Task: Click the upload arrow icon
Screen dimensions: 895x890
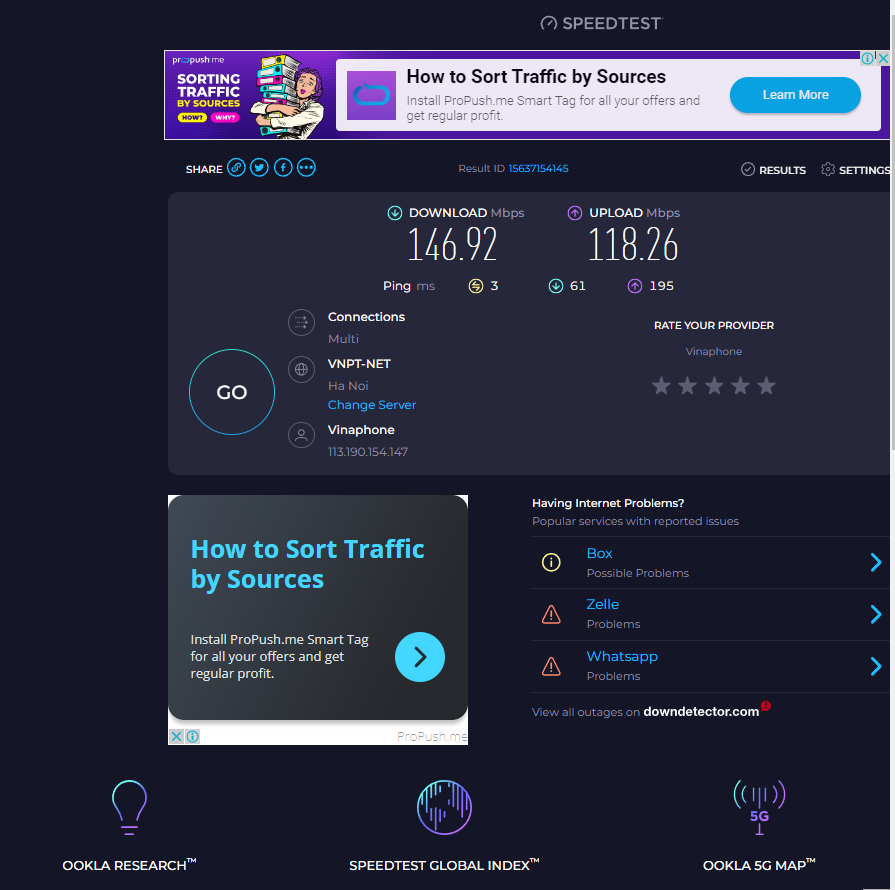Action: tap(575, 213)
